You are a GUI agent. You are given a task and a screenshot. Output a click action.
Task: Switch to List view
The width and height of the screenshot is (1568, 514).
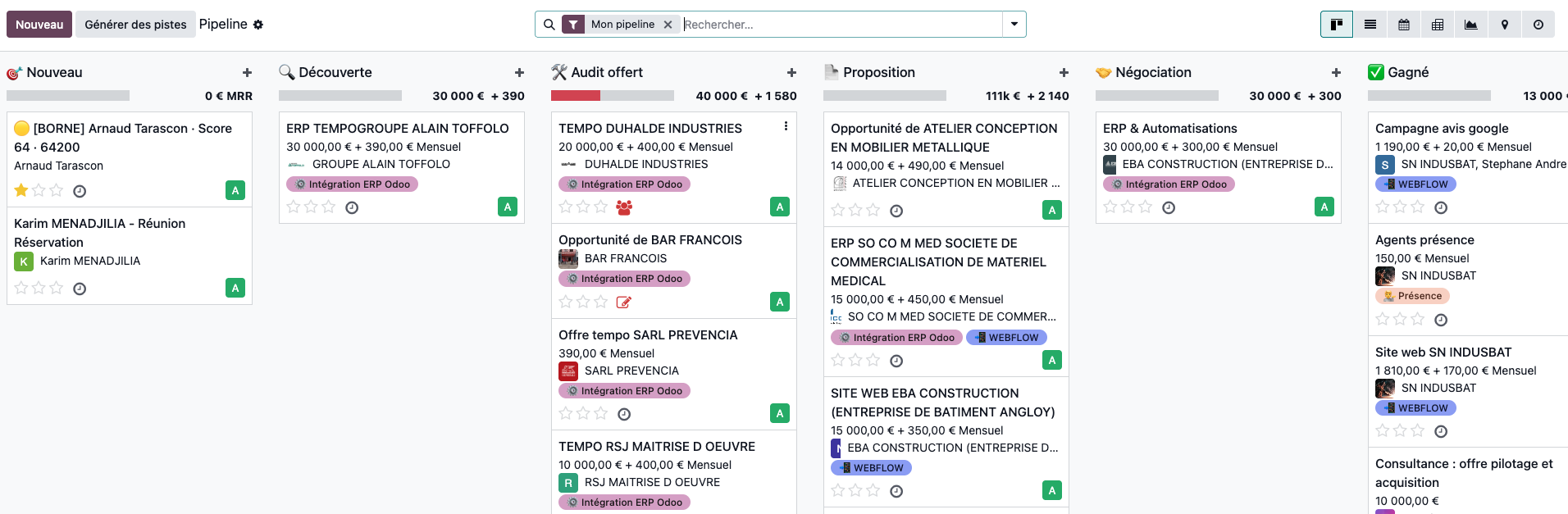tap(1370, 25)
